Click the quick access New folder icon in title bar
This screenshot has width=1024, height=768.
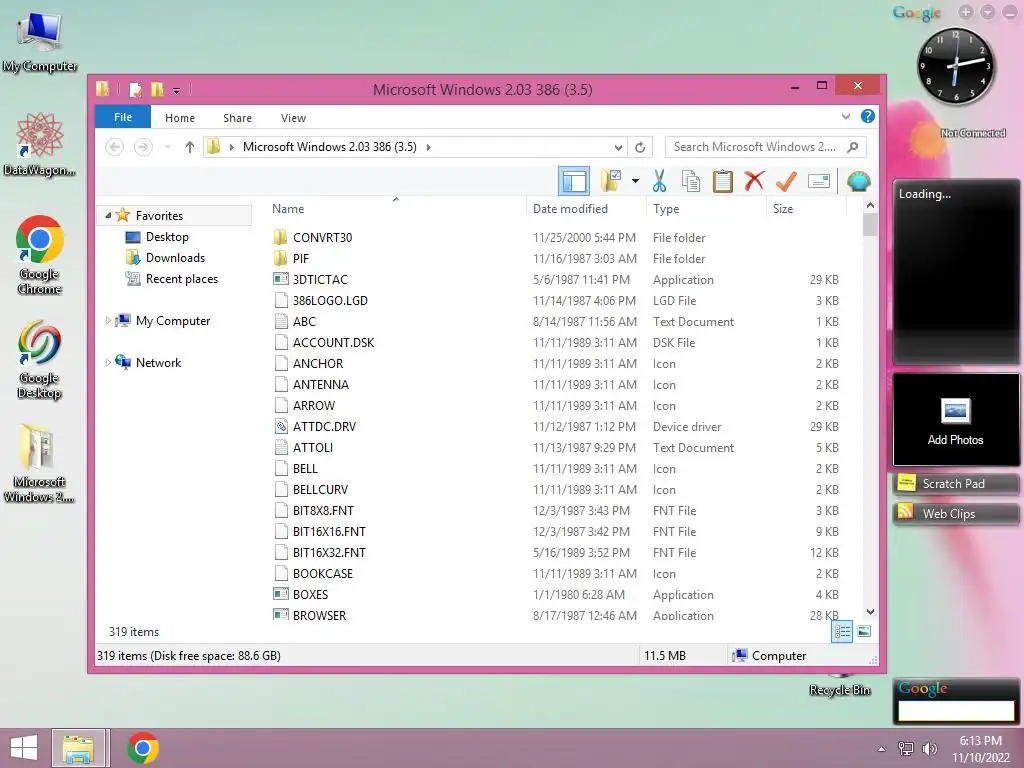click(x=157, y=89)
